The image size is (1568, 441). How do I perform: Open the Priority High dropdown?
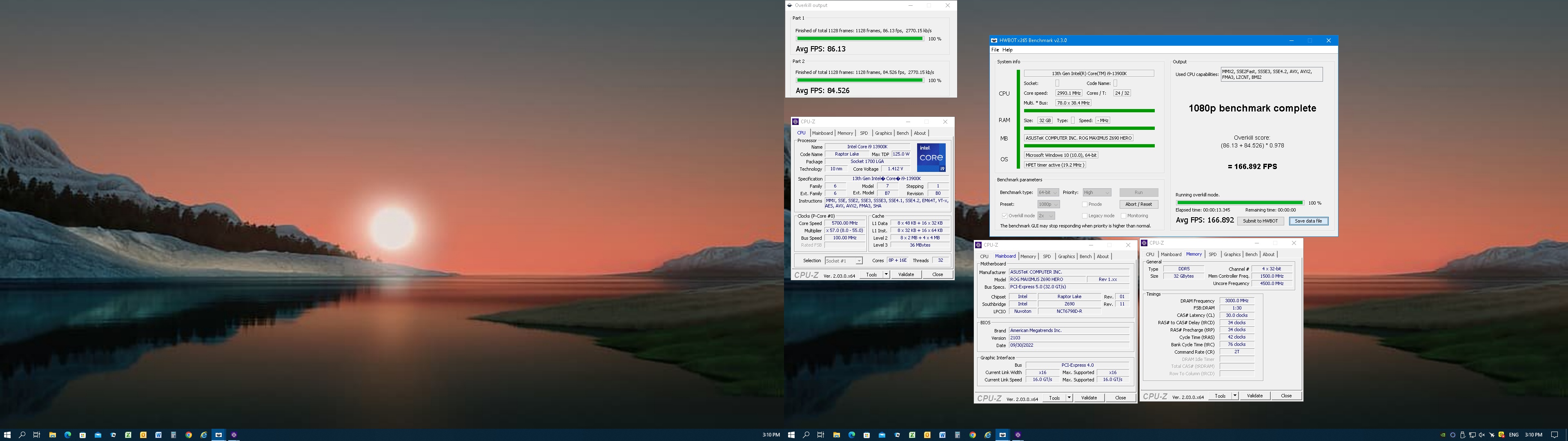coord(1097,192)
